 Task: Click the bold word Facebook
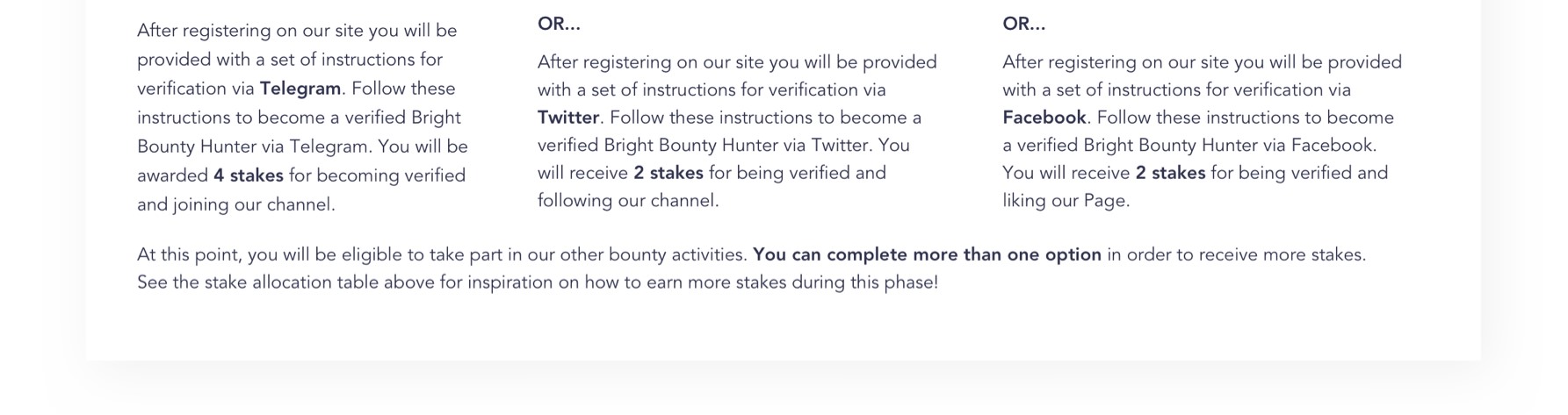tap(1044, 118)
